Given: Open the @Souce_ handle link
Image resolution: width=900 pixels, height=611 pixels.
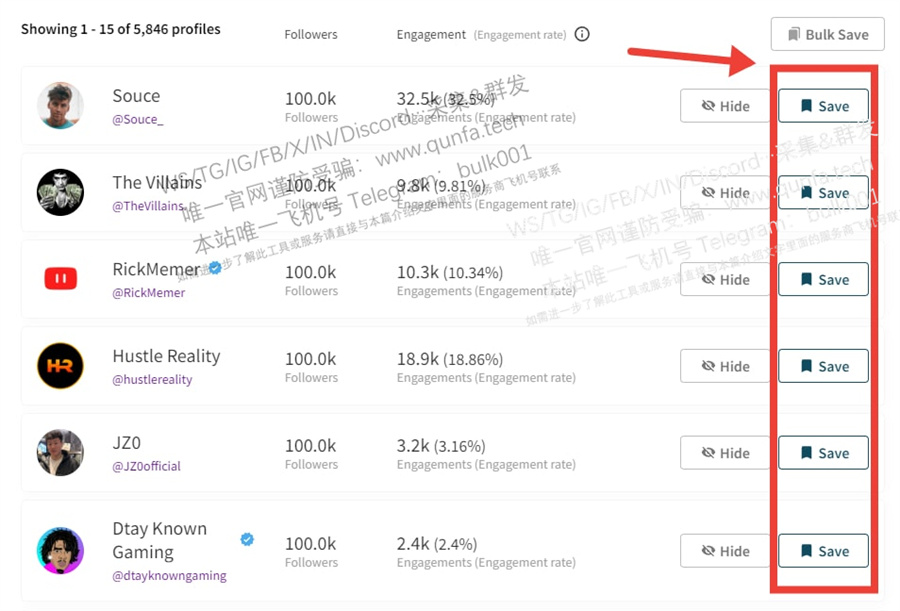Looking at the screenshot, I should click(138, 119).
